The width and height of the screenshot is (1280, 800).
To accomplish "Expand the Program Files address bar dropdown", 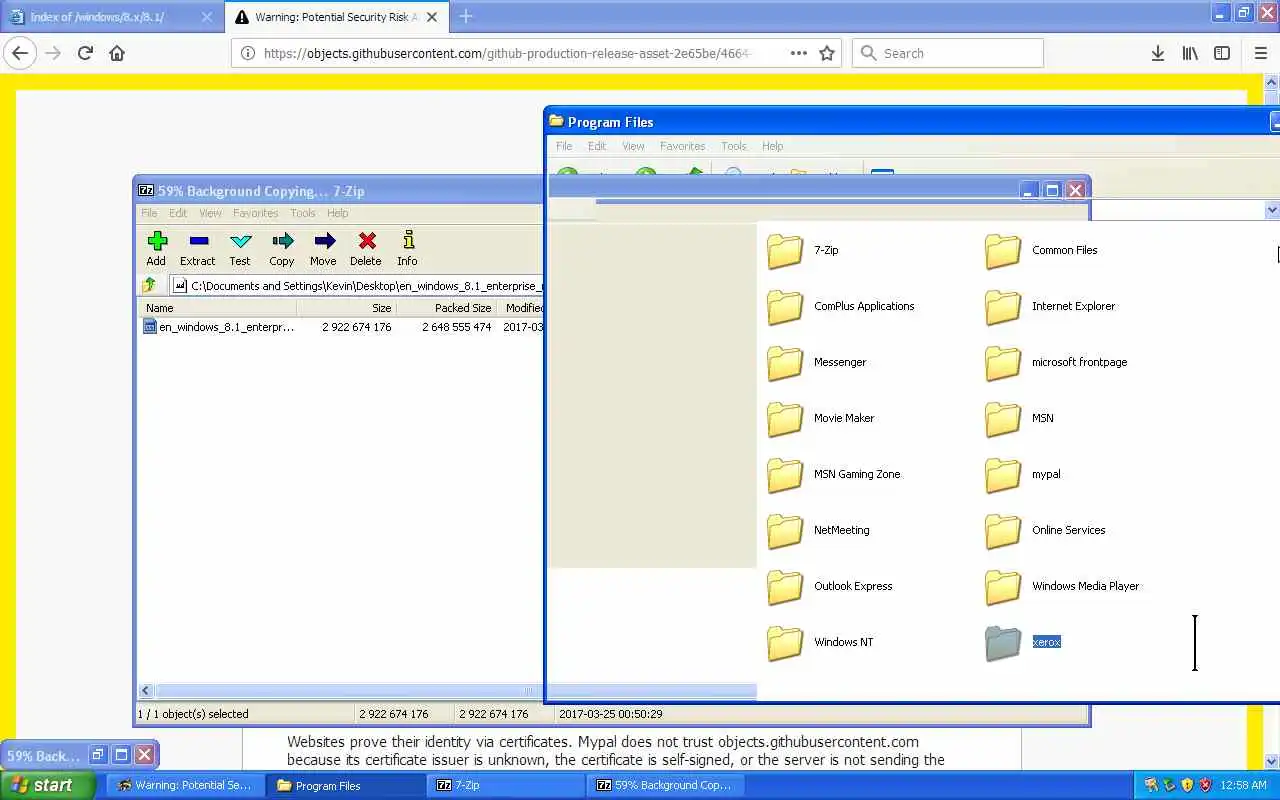I will 1272,210.
